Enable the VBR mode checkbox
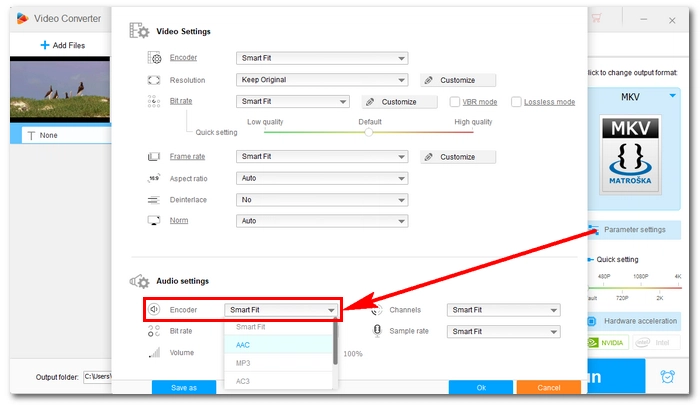This screenshot has width=700, height=405. [x=455, y=102]
